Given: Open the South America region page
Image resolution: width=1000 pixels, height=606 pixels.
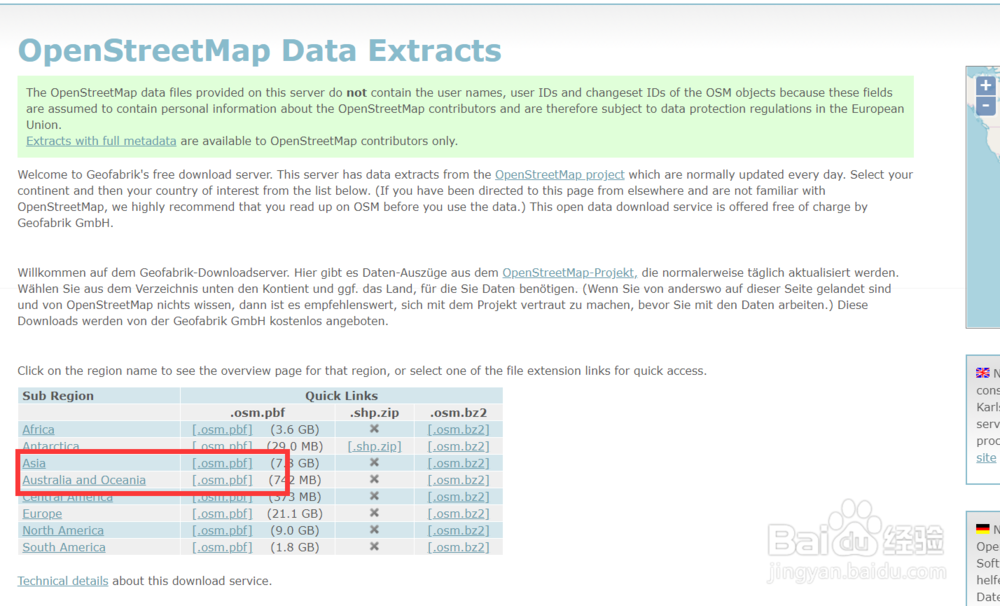Looking at the screenshot, I should coord(64,547).
